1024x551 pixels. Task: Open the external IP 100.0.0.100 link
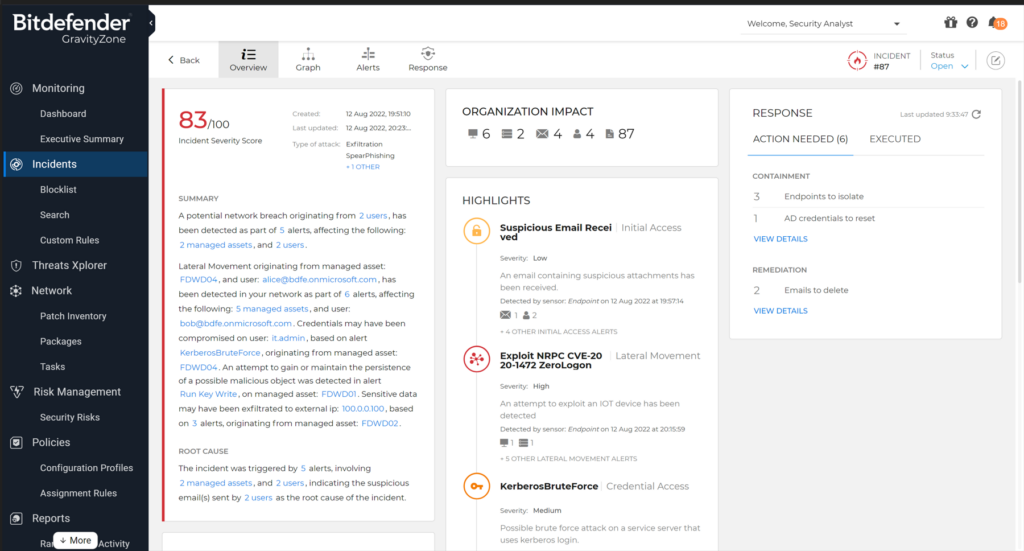(363, 409)
